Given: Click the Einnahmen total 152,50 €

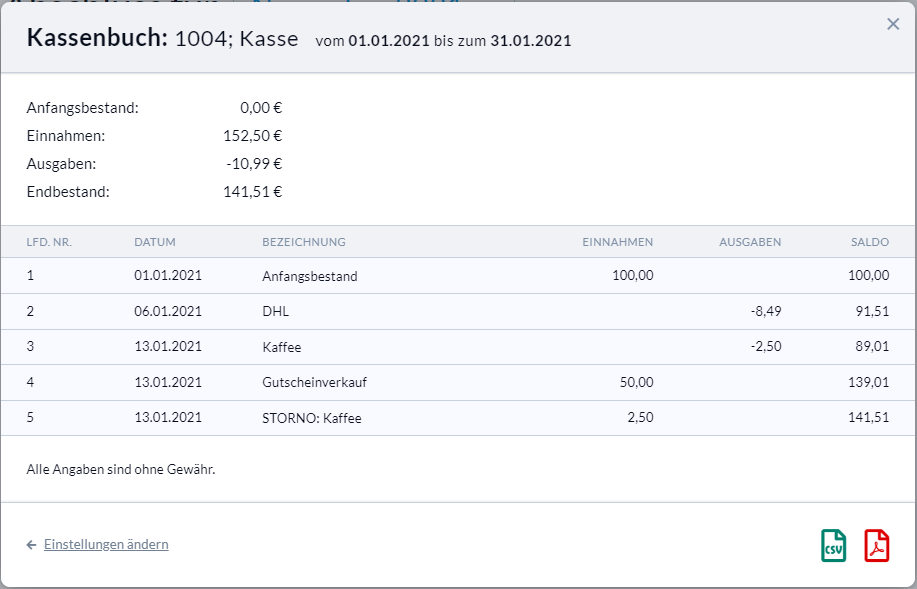Looking at the screenshot, I should pyautogui.click(x=252, y=136).
